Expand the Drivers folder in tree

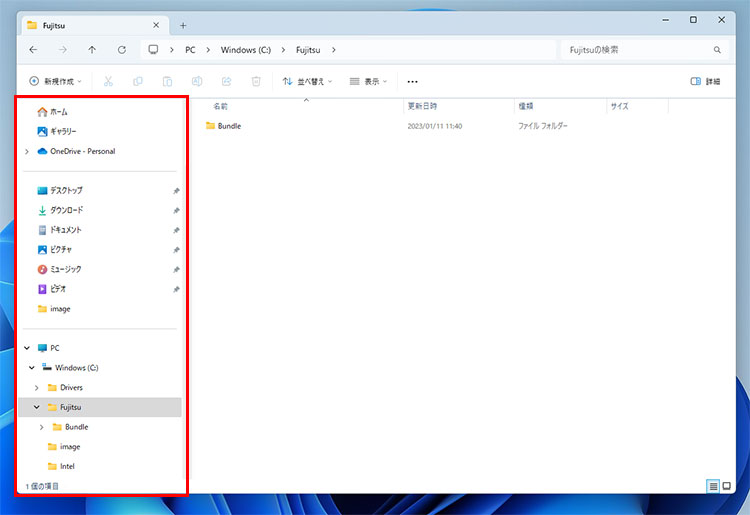(37, 387)
